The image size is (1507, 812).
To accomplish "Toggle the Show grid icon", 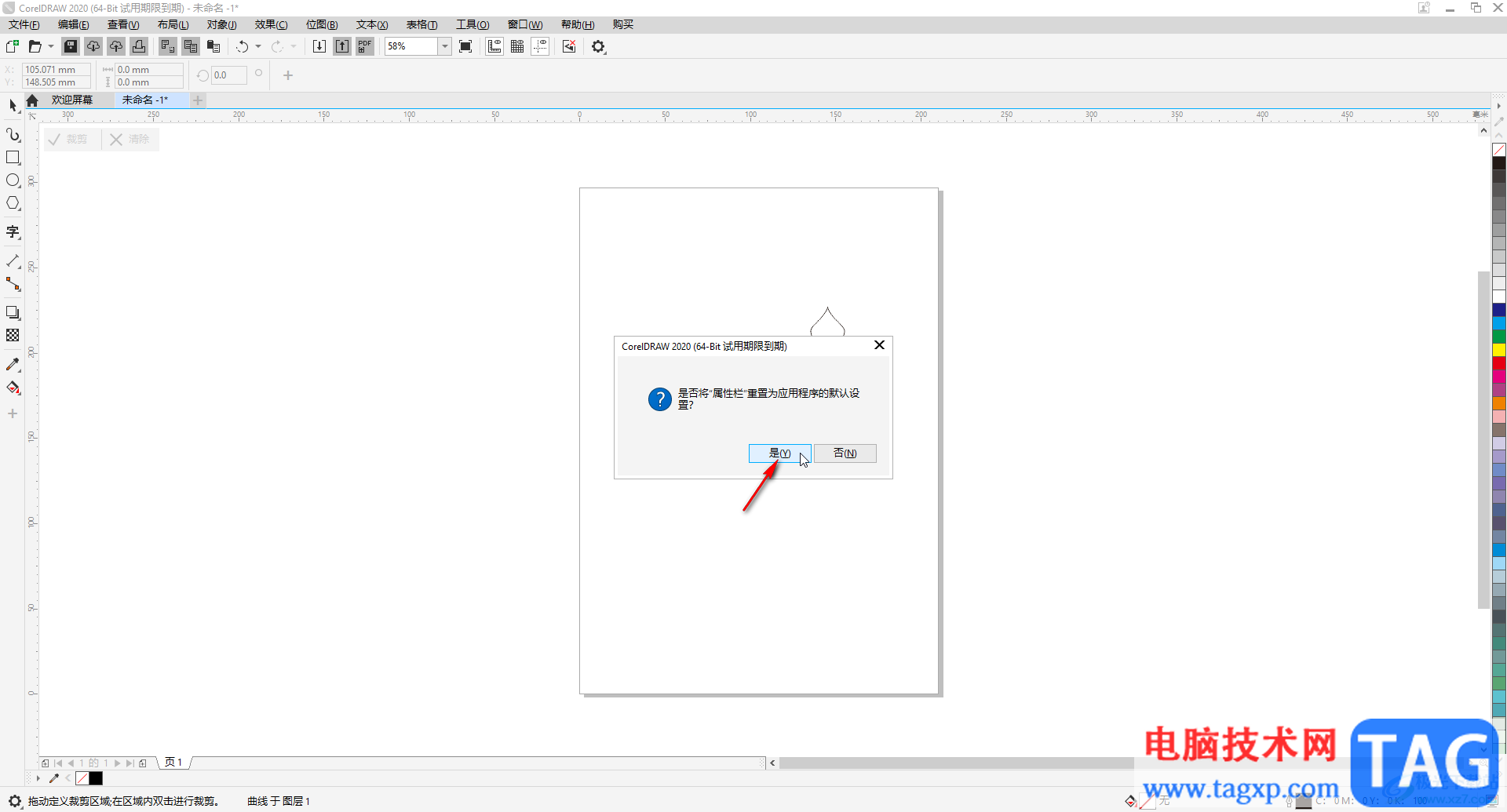I will pos(517,46).
